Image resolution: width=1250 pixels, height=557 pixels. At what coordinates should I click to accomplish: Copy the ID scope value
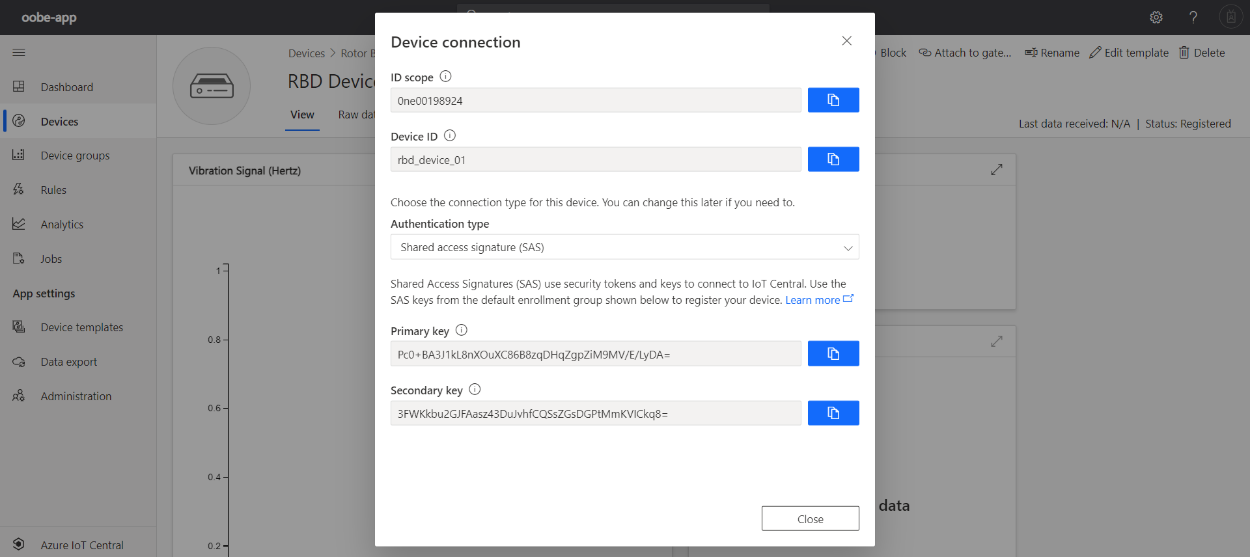pyautogui.click(x=832, y=100)
